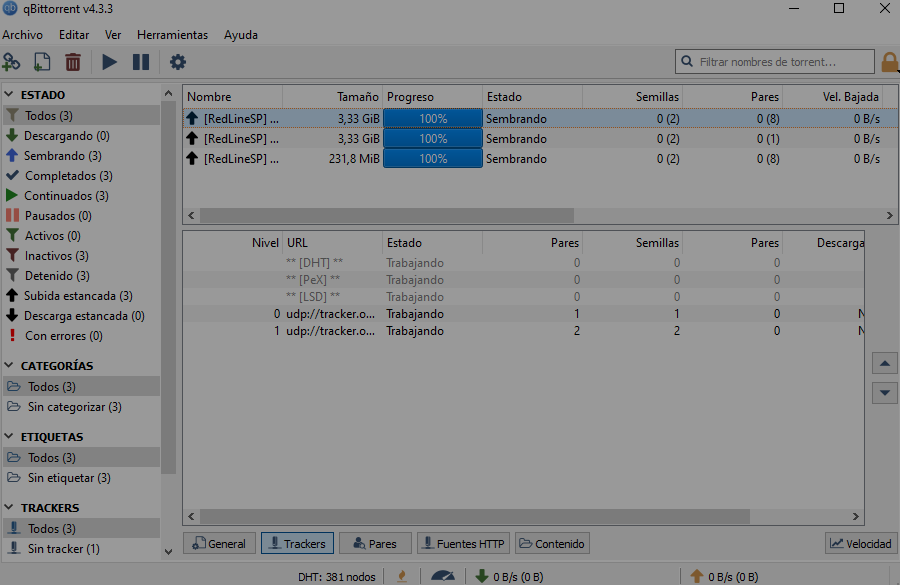Viewport: 900px width, 585px height.
Task: Click torrent list horizontal scrollbar
Action: [x=387, y=216]
